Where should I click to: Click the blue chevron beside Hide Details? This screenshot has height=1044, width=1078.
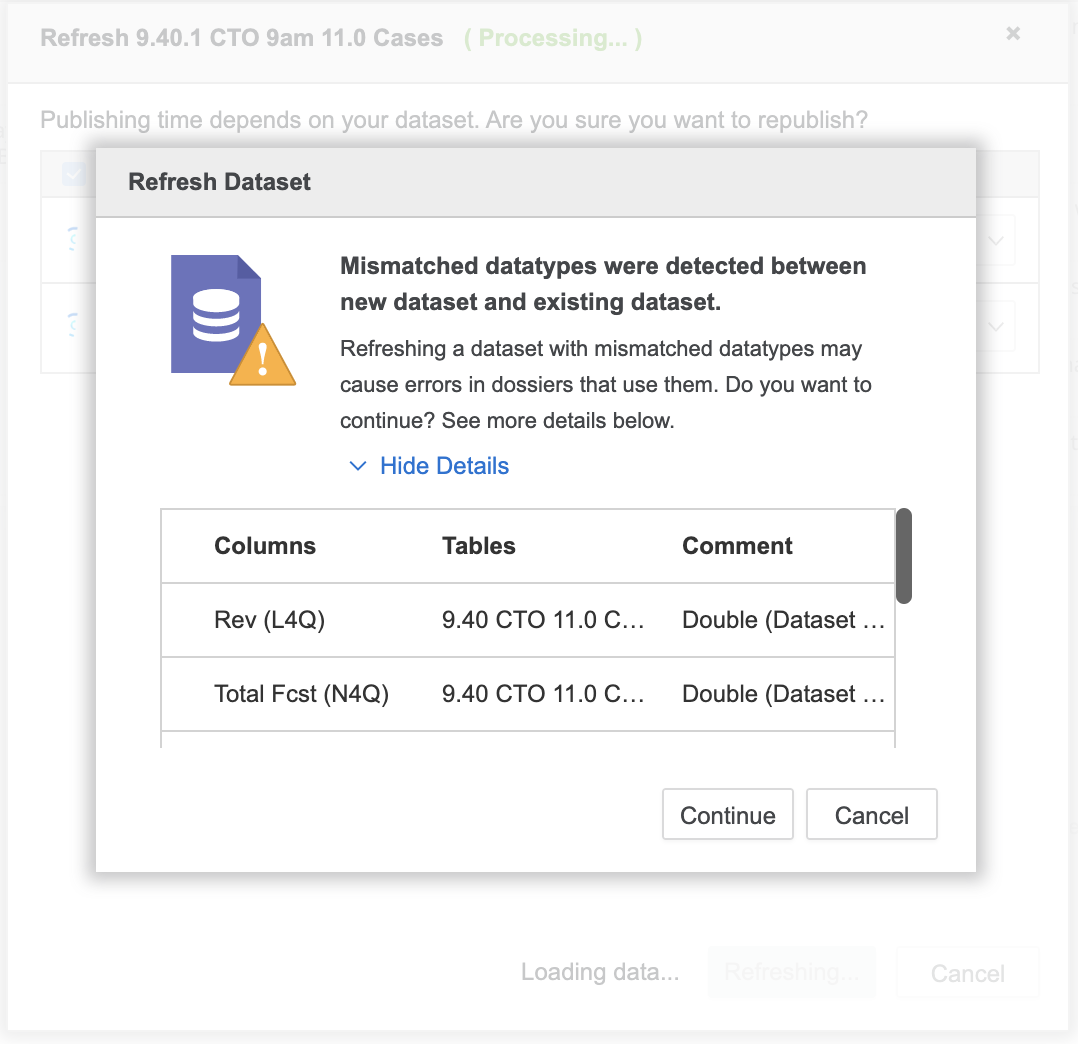(x=358, y=465)
